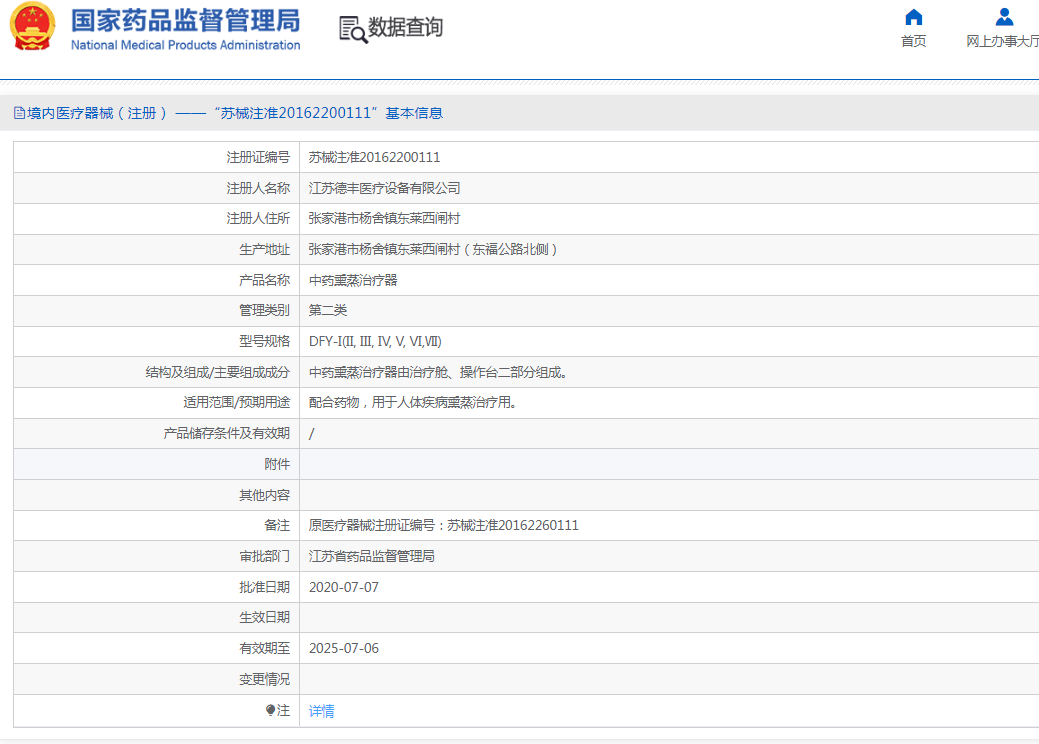Viewport: 1039px width, 744px height.
Task: Select 第二类 management category value
Action: (x=328, y=310)
